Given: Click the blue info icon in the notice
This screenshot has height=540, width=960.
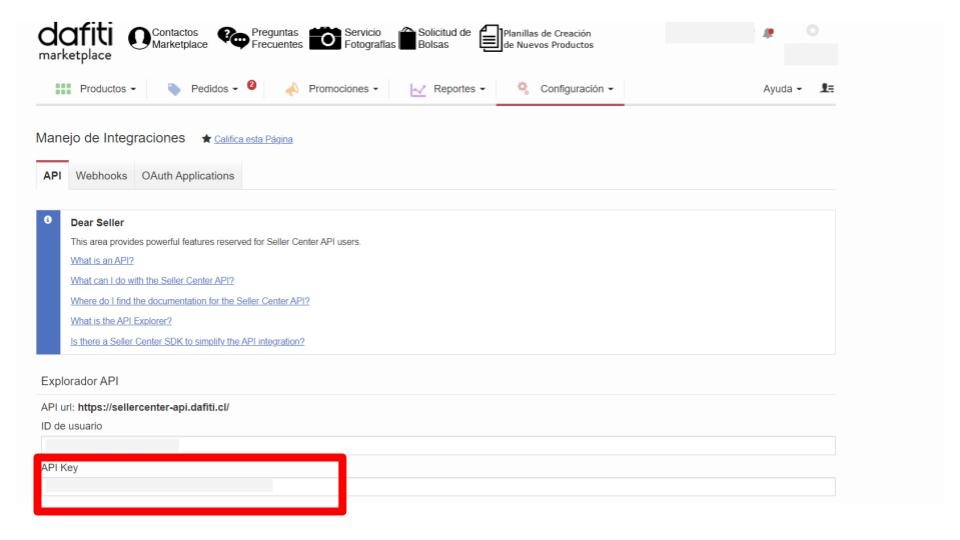Looking at the screenshot, I should point(48,220).
